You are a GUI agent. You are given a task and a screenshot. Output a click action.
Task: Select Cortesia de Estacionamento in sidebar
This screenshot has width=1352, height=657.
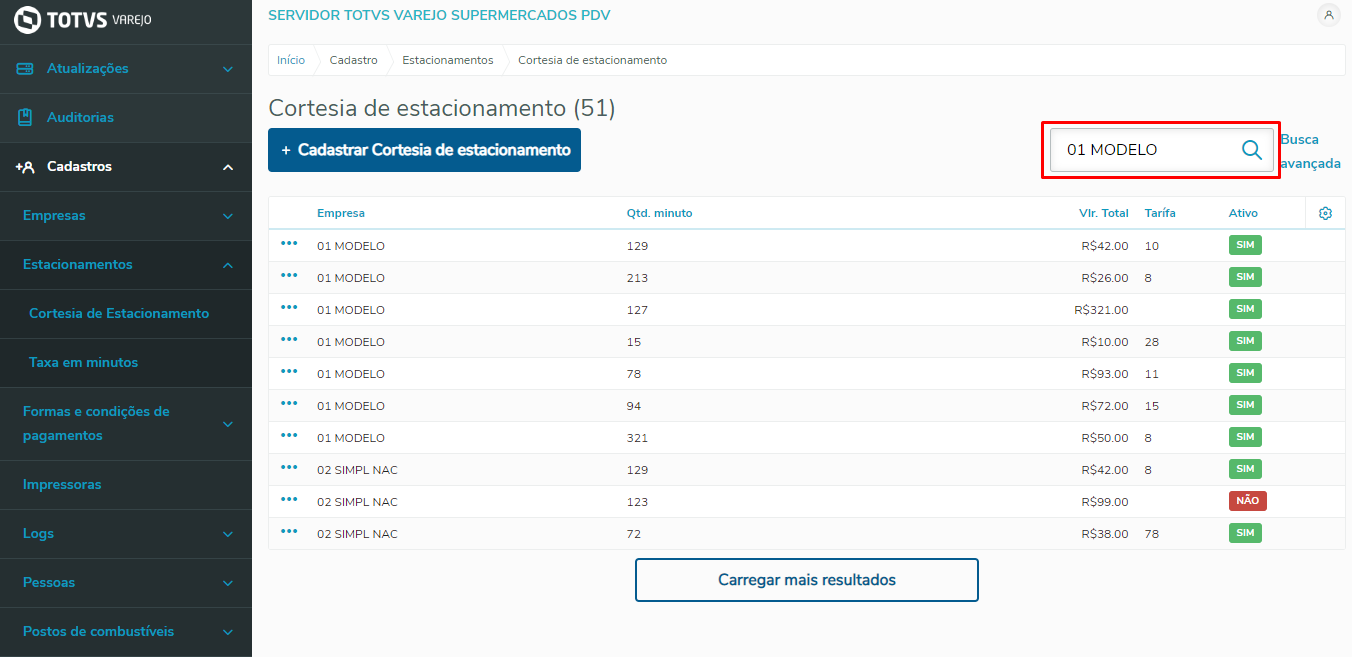click(x=126, y=314)
